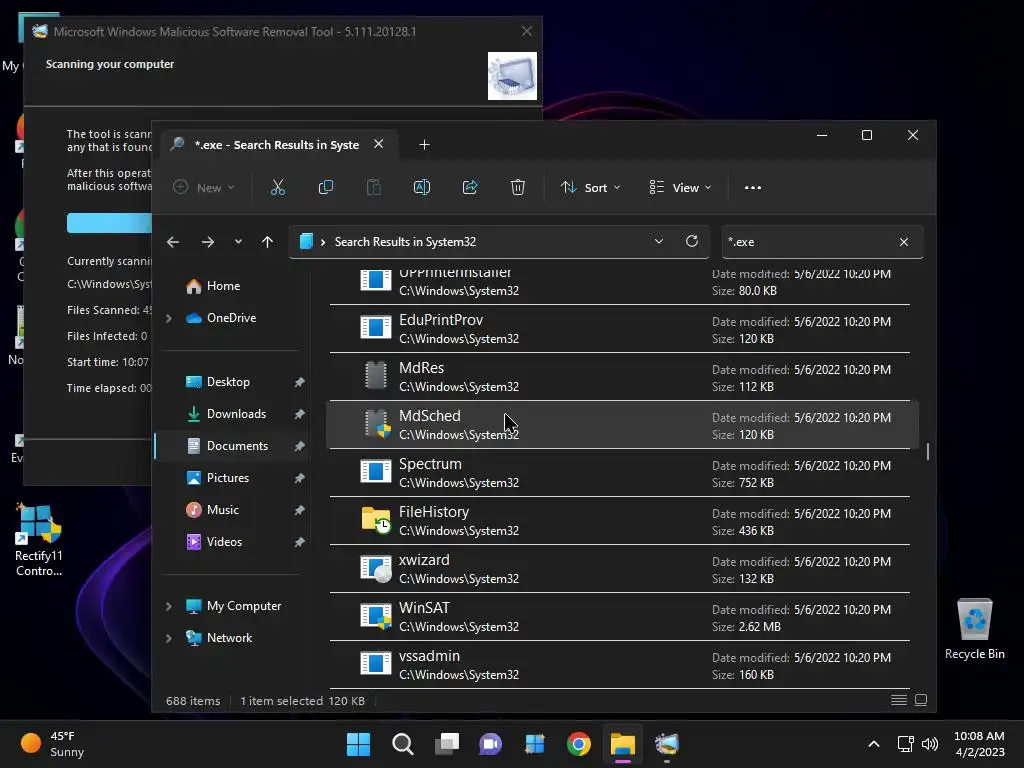Open the Windows Start button
Image resolution: width=1024 pixels, height=768 pixels.
[358, 744]
